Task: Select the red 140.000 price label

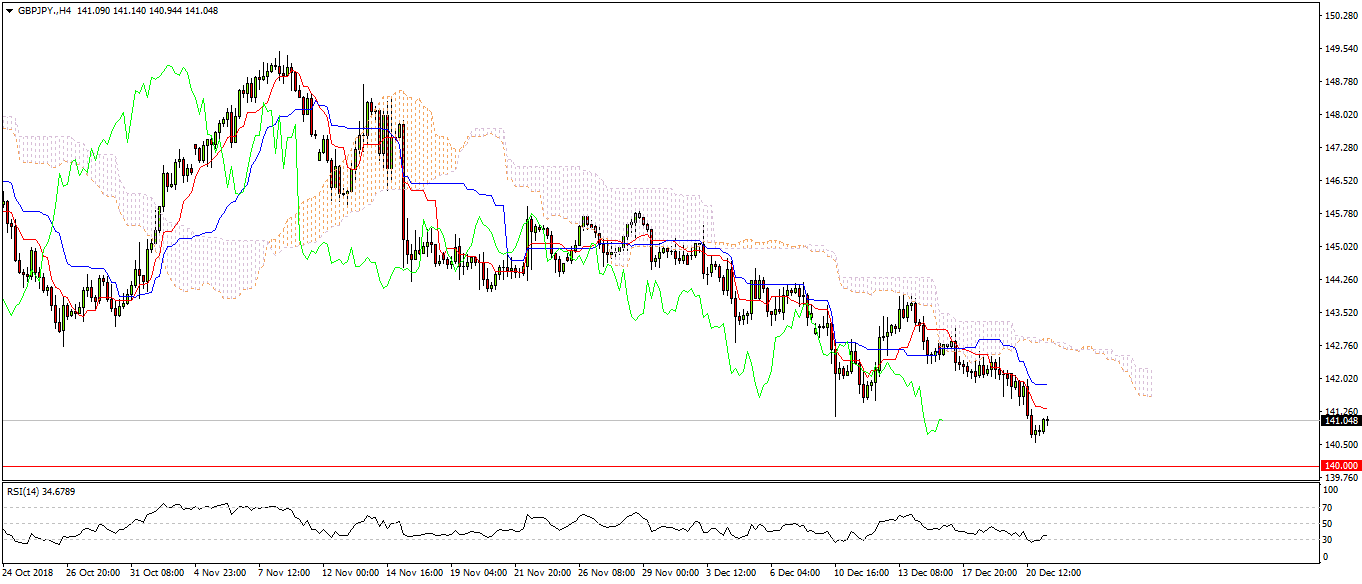Action: click(1340, 466)
